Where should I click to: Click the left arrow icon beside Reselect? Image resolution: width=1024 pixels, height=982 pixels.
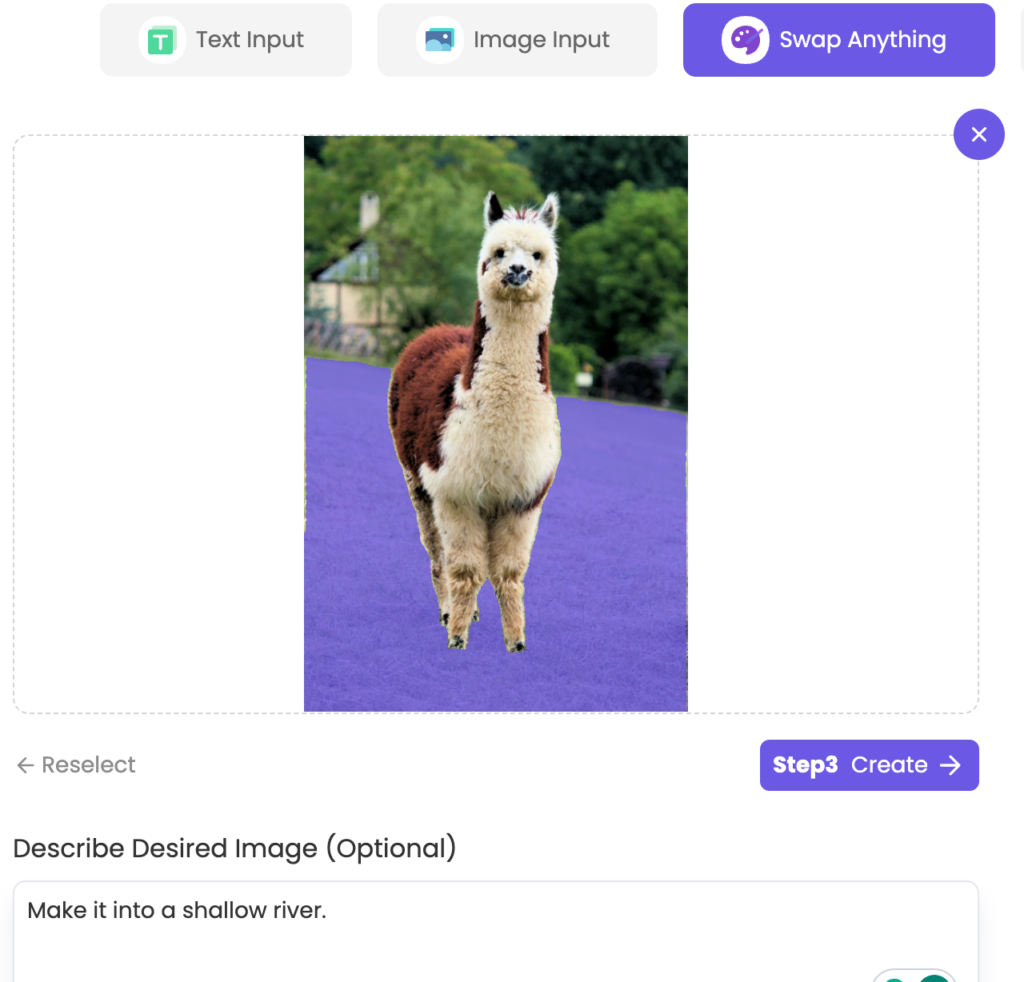(x=25, y=765)
